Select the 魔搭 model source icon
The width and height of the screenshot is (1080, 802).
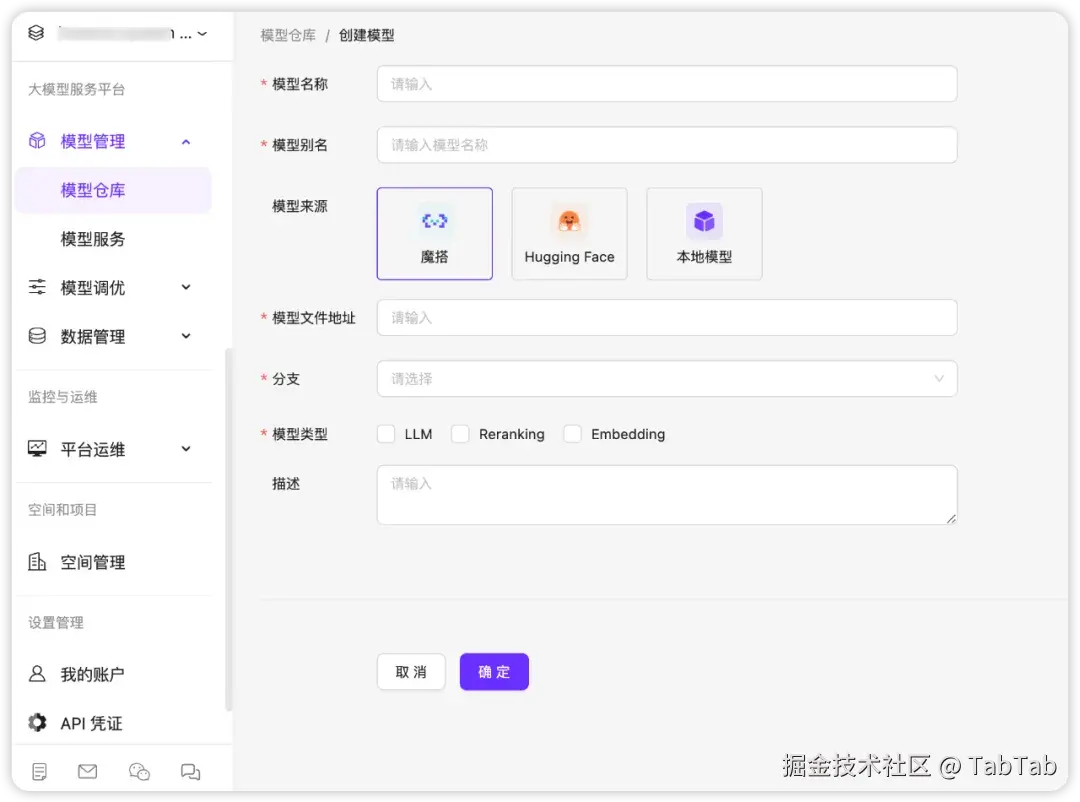tap(434, 233)
